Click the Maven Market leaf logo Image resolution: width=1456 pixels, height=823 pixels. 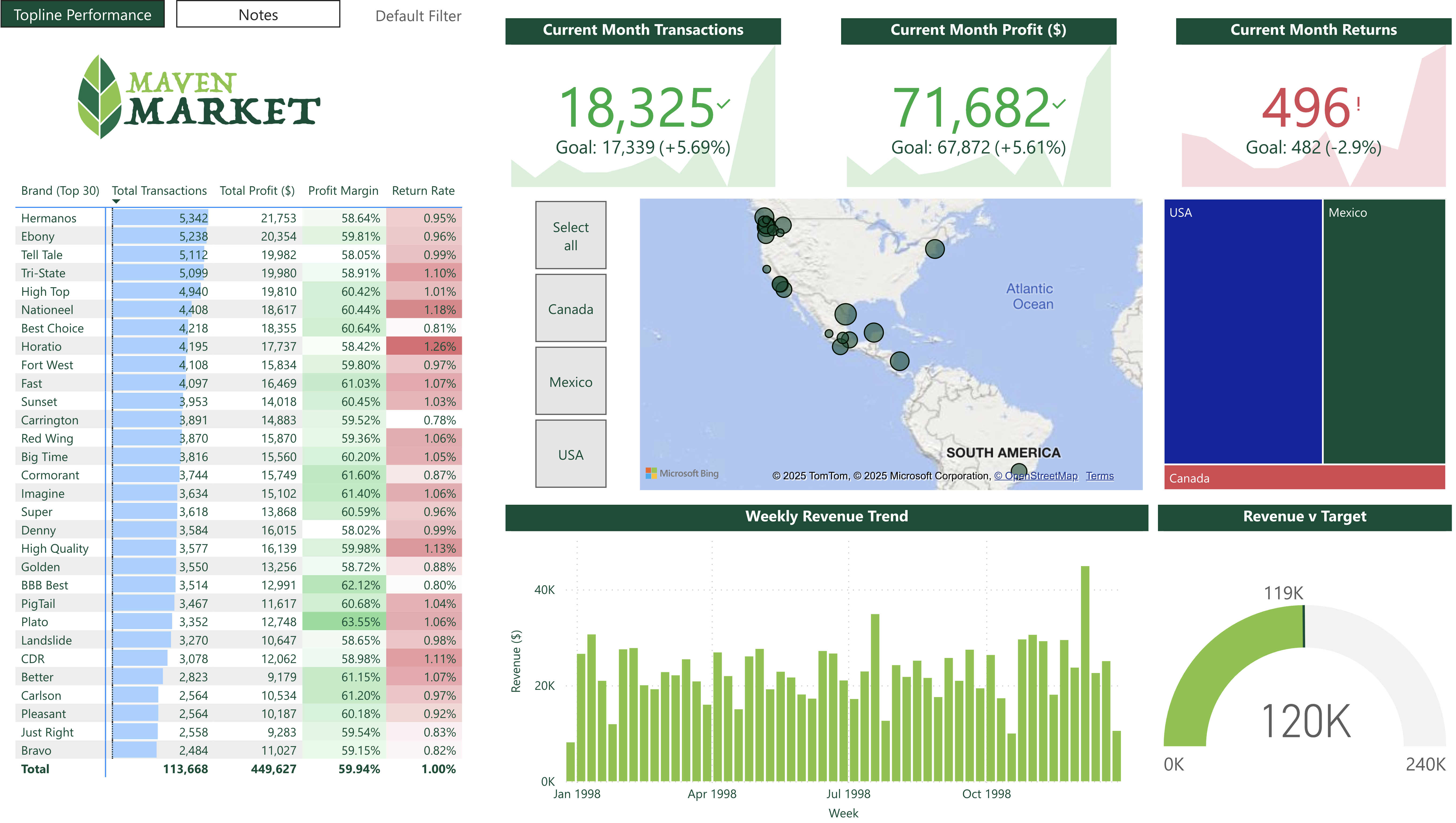[99, 97]
